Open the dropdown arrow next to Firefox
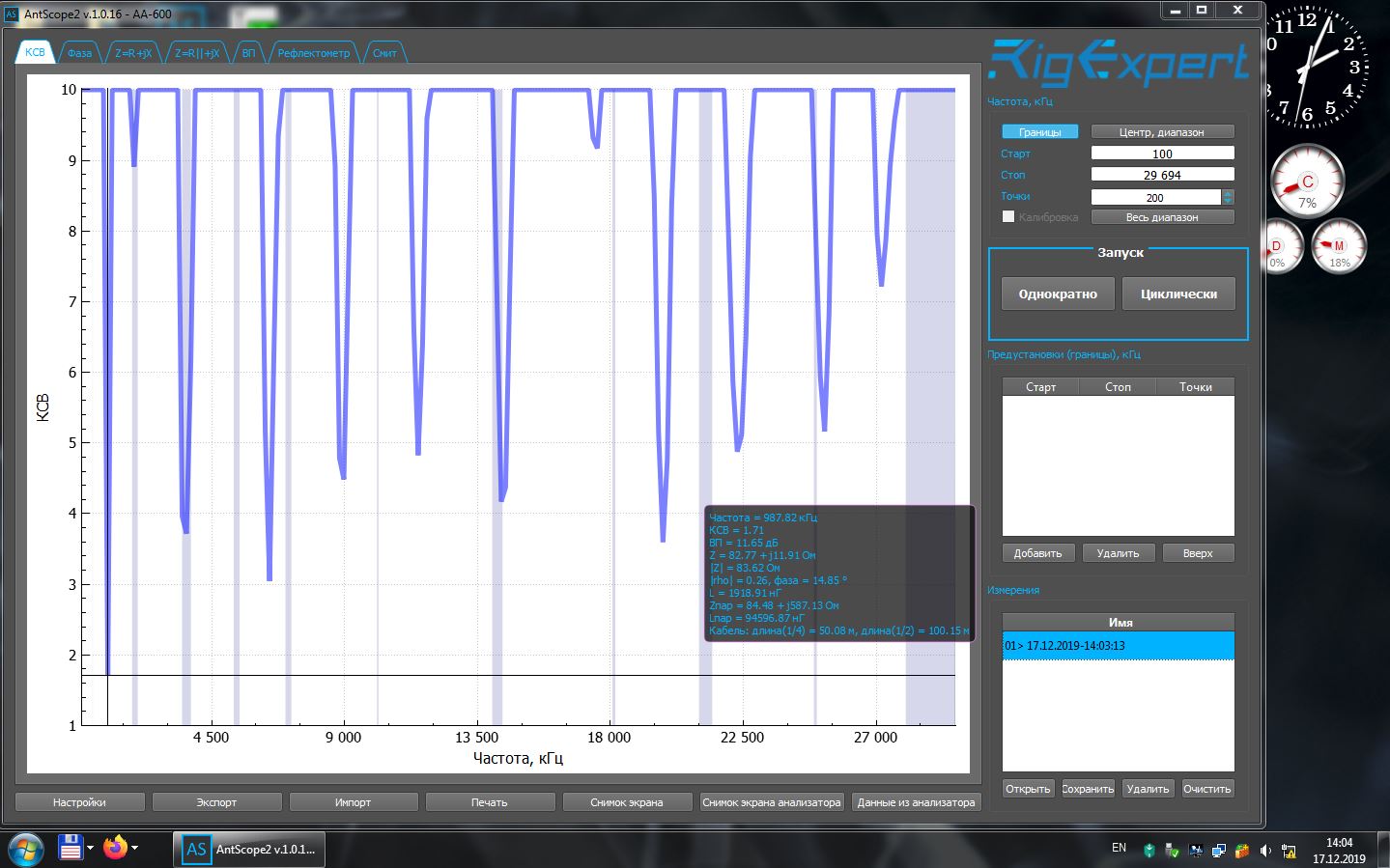 pos(134,849)
